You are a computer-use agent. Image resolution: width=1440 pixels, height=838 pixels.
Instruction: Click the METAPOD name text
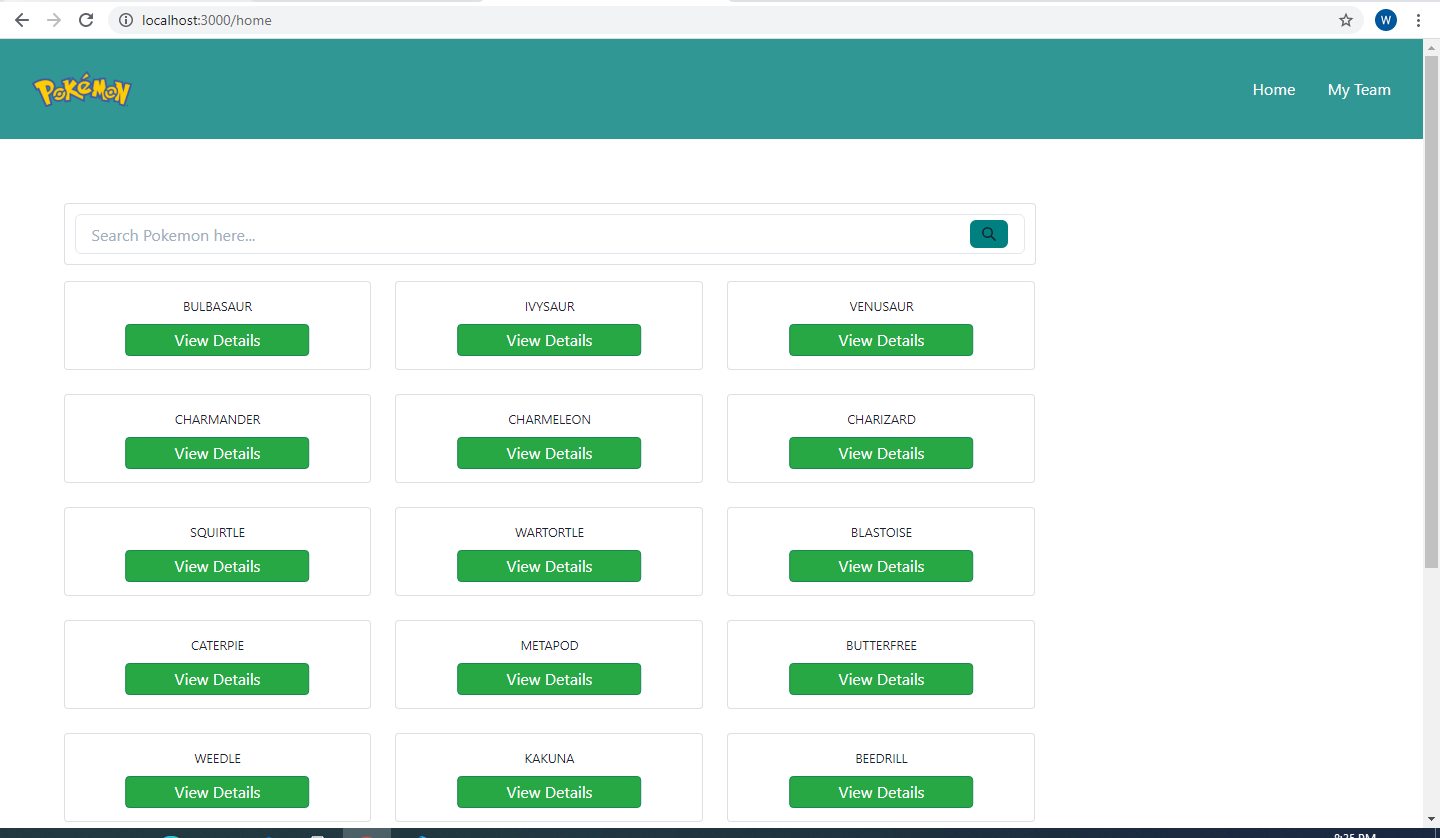[549, 646]
